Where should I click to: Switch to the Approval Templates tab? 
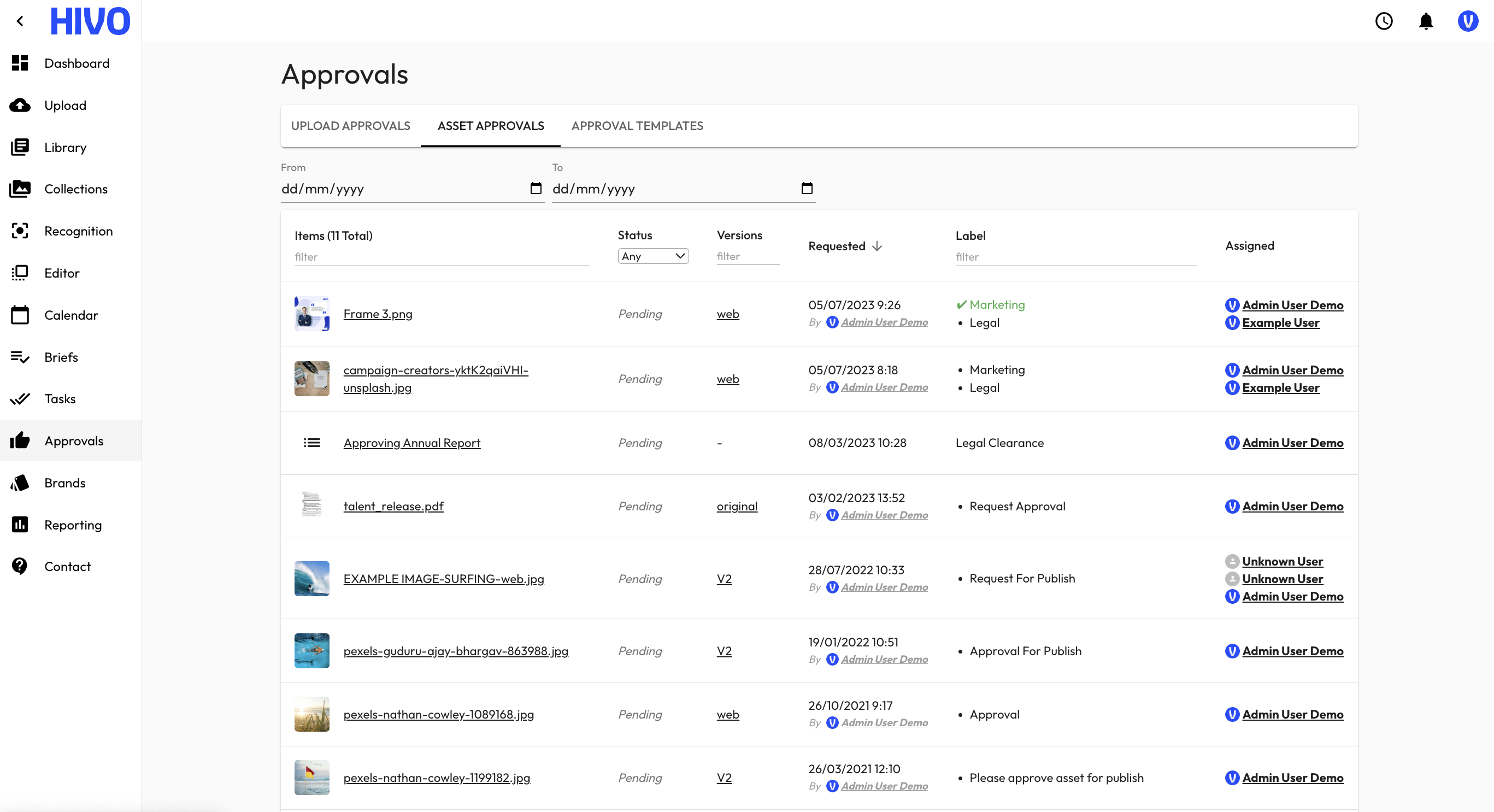[x=637, y=126]
